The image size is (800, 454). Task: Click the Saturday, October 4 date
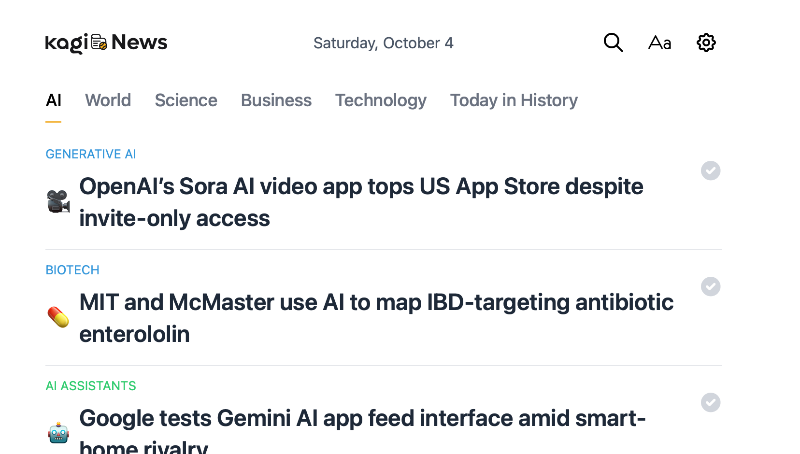click(x=383, y=43)
